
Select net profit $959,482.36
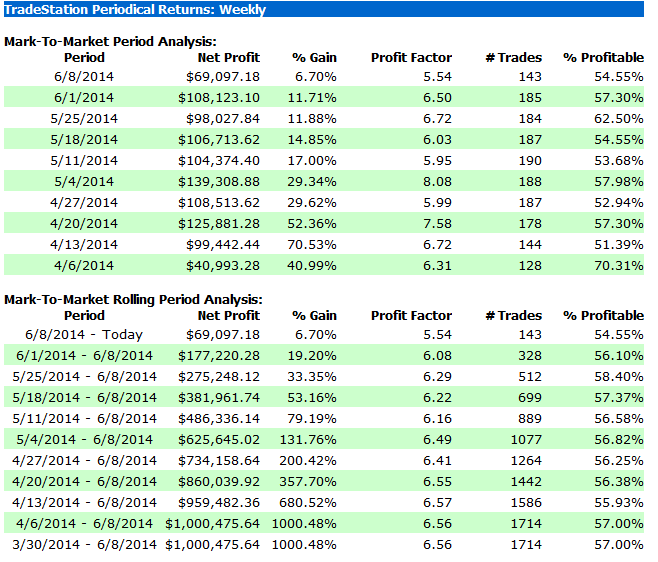[219, 503]
